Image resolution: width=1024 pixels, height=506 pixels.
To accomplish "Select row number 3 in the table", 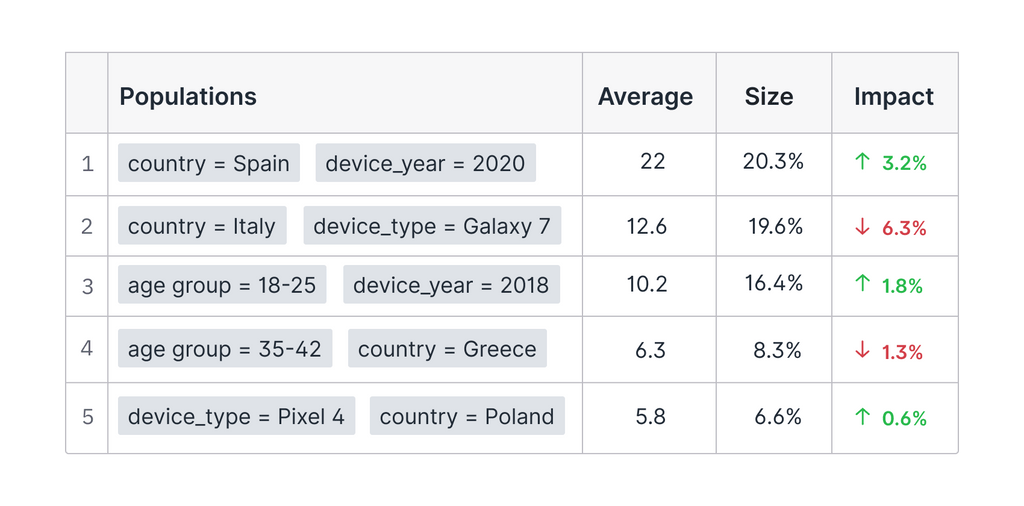I will (x=87, y=286).
